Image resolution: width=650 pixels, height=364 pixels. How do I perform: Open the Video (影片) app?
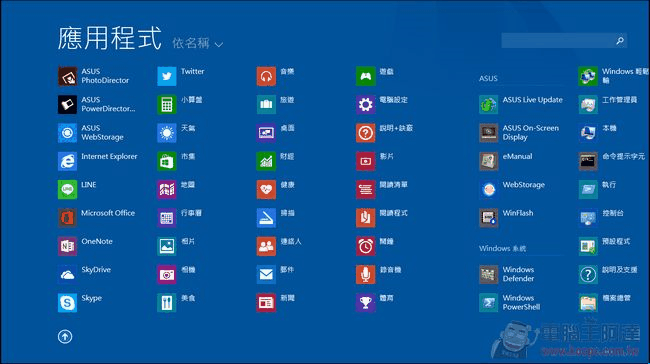375,161
